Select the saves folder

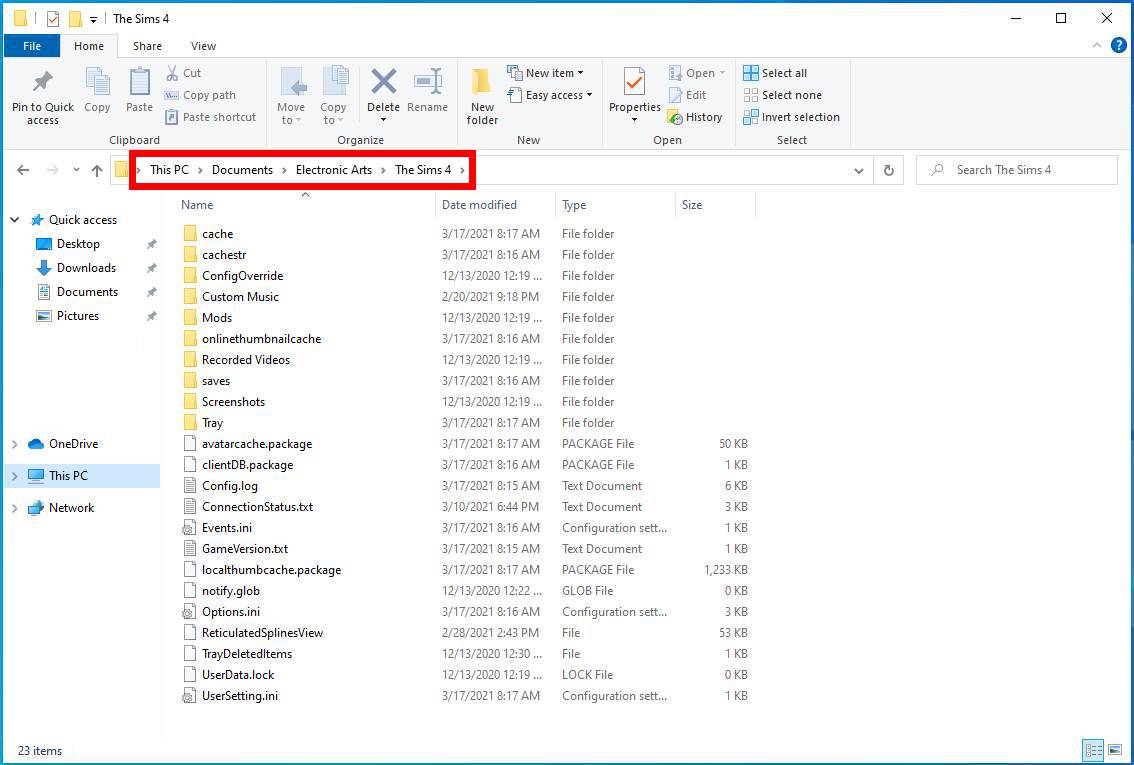216,380
